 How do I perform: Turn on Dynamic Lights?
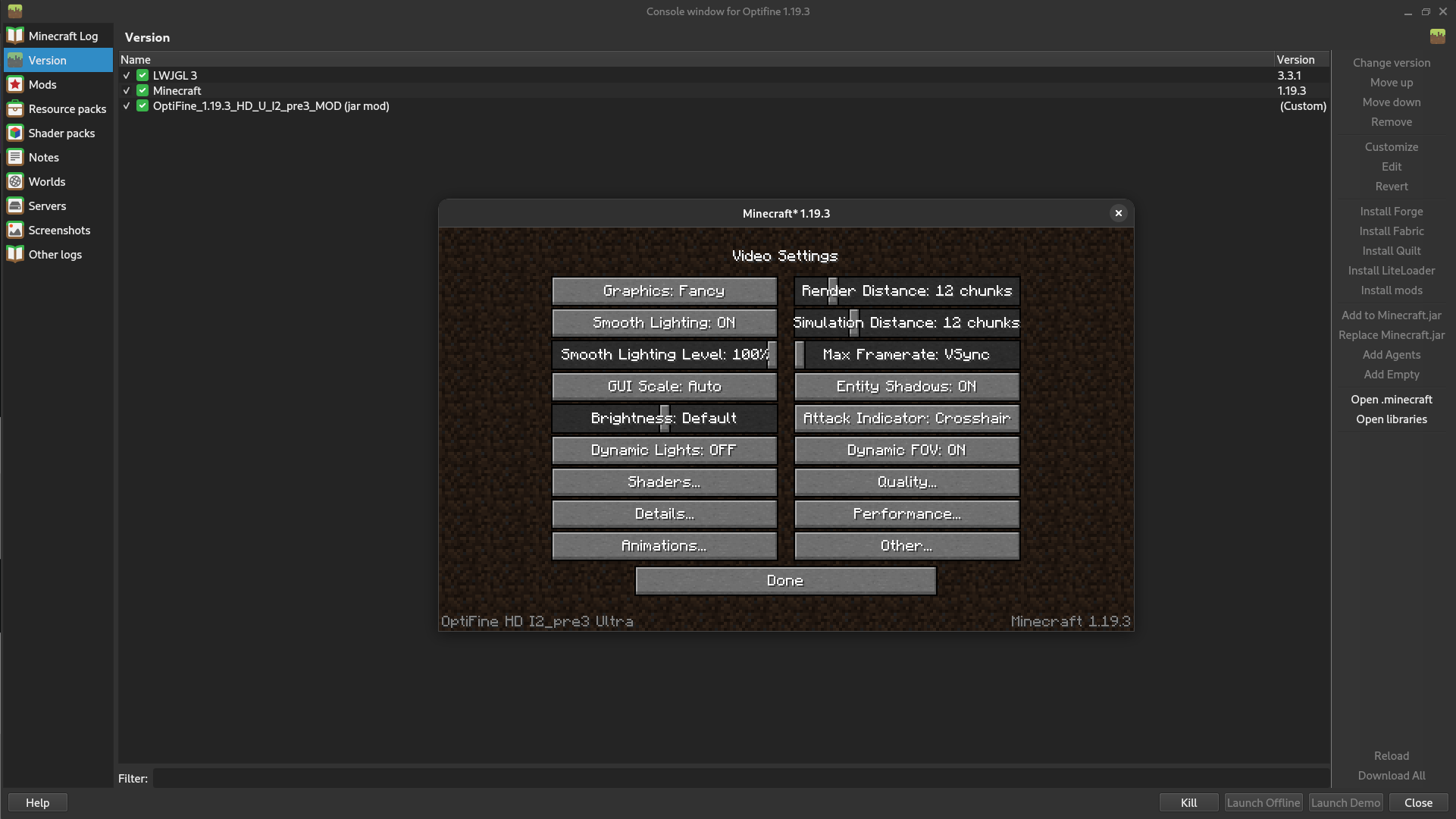[663, 450]
